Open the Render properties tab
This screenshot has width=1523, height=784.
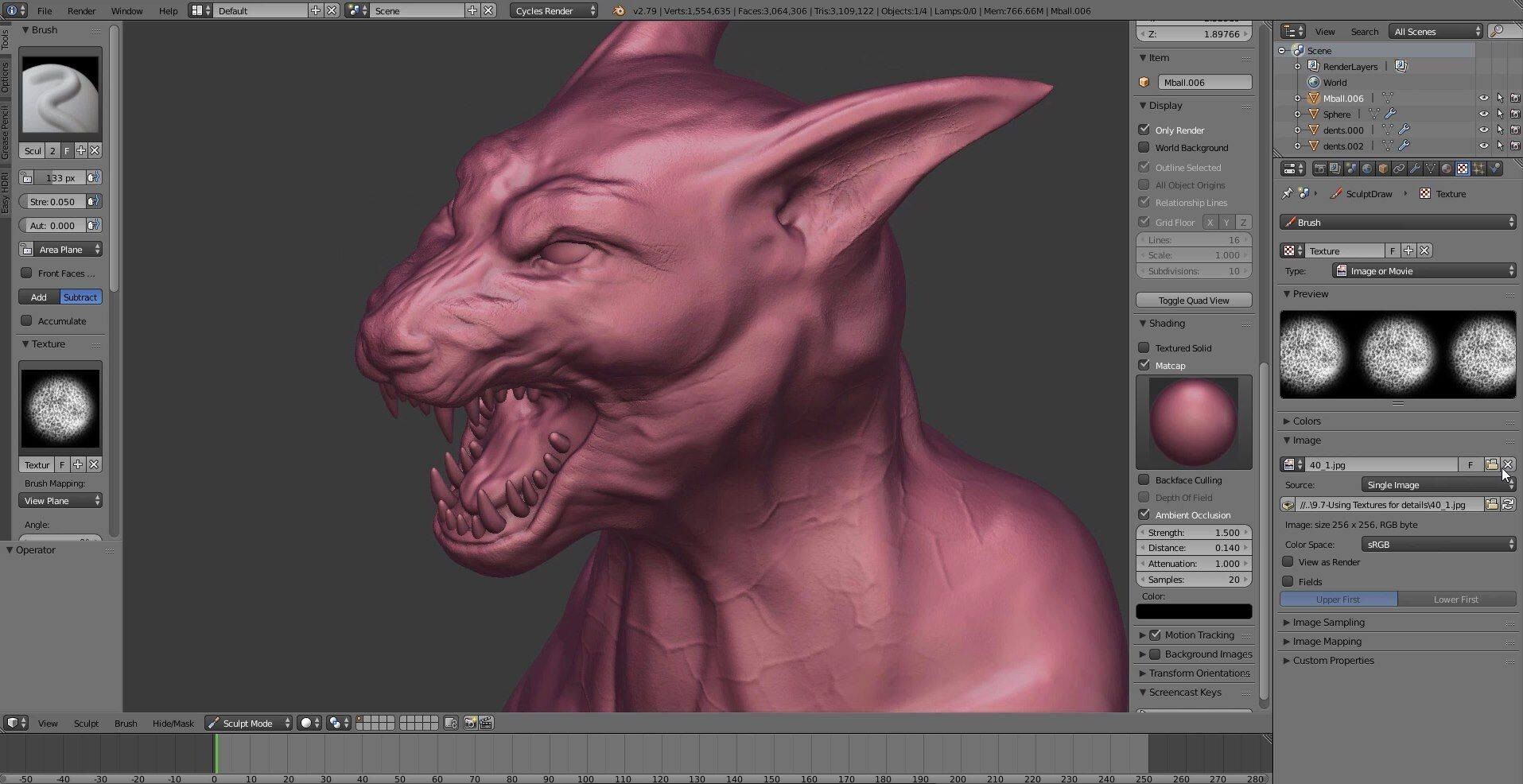pos(1321,168)
